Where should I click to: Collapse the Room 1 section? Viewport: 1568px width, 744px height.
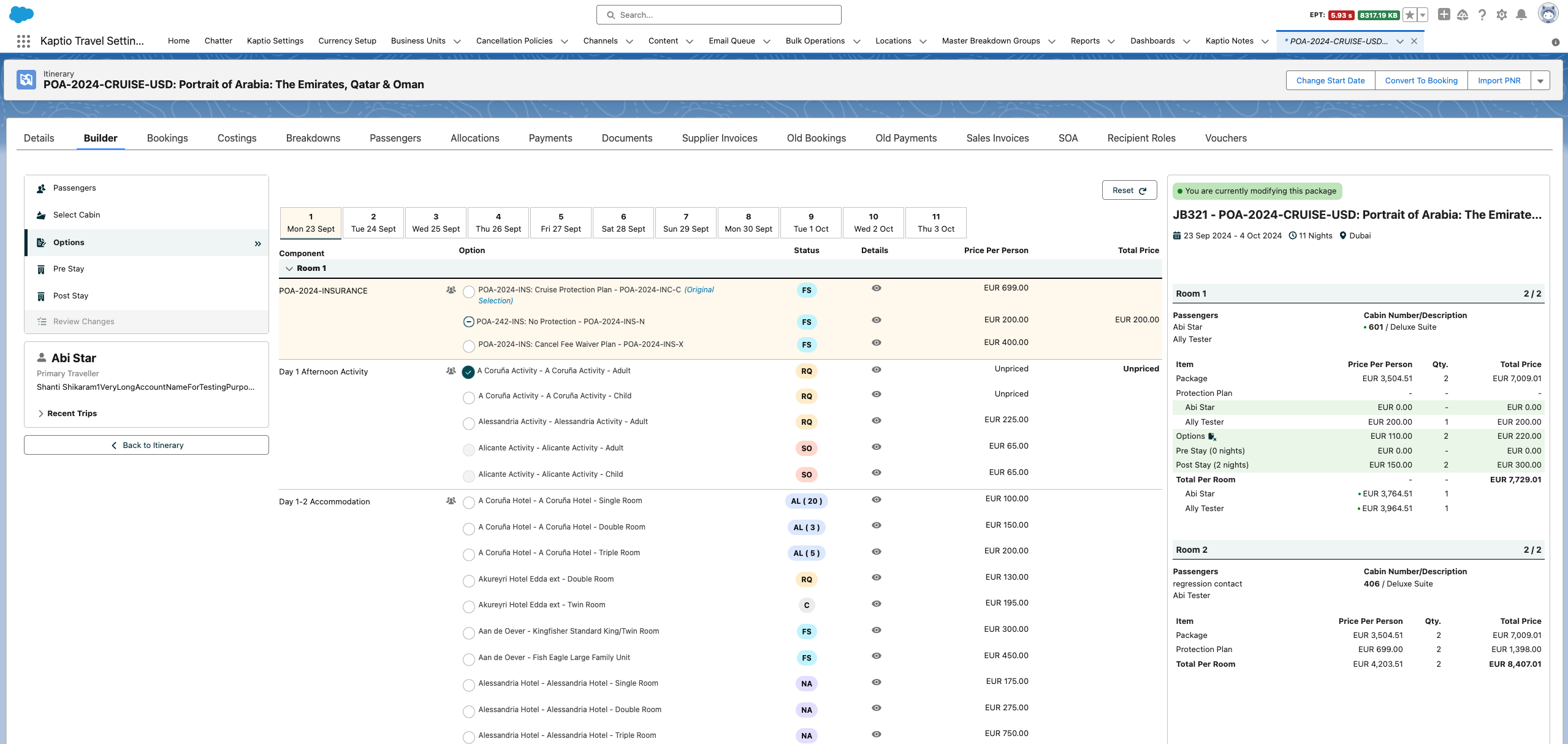[289, 268]
